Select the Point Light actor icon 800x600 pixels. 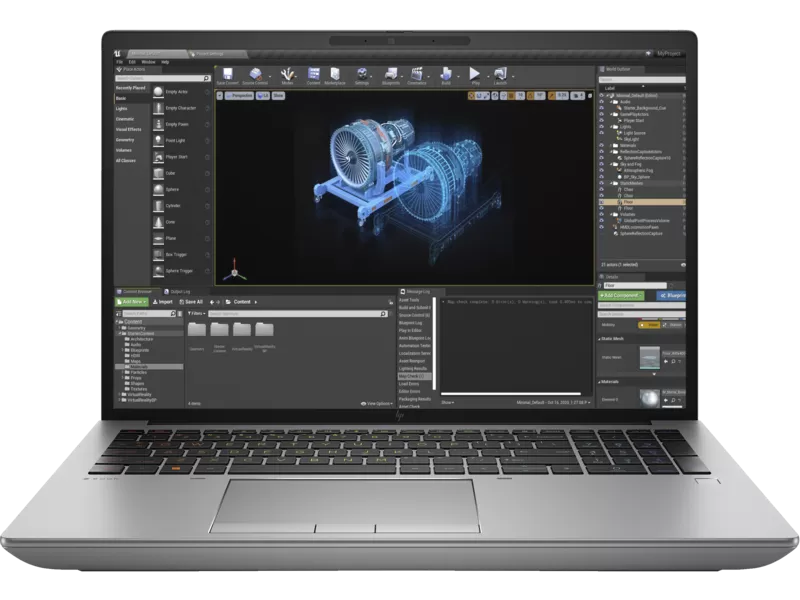tap(158, 141)
